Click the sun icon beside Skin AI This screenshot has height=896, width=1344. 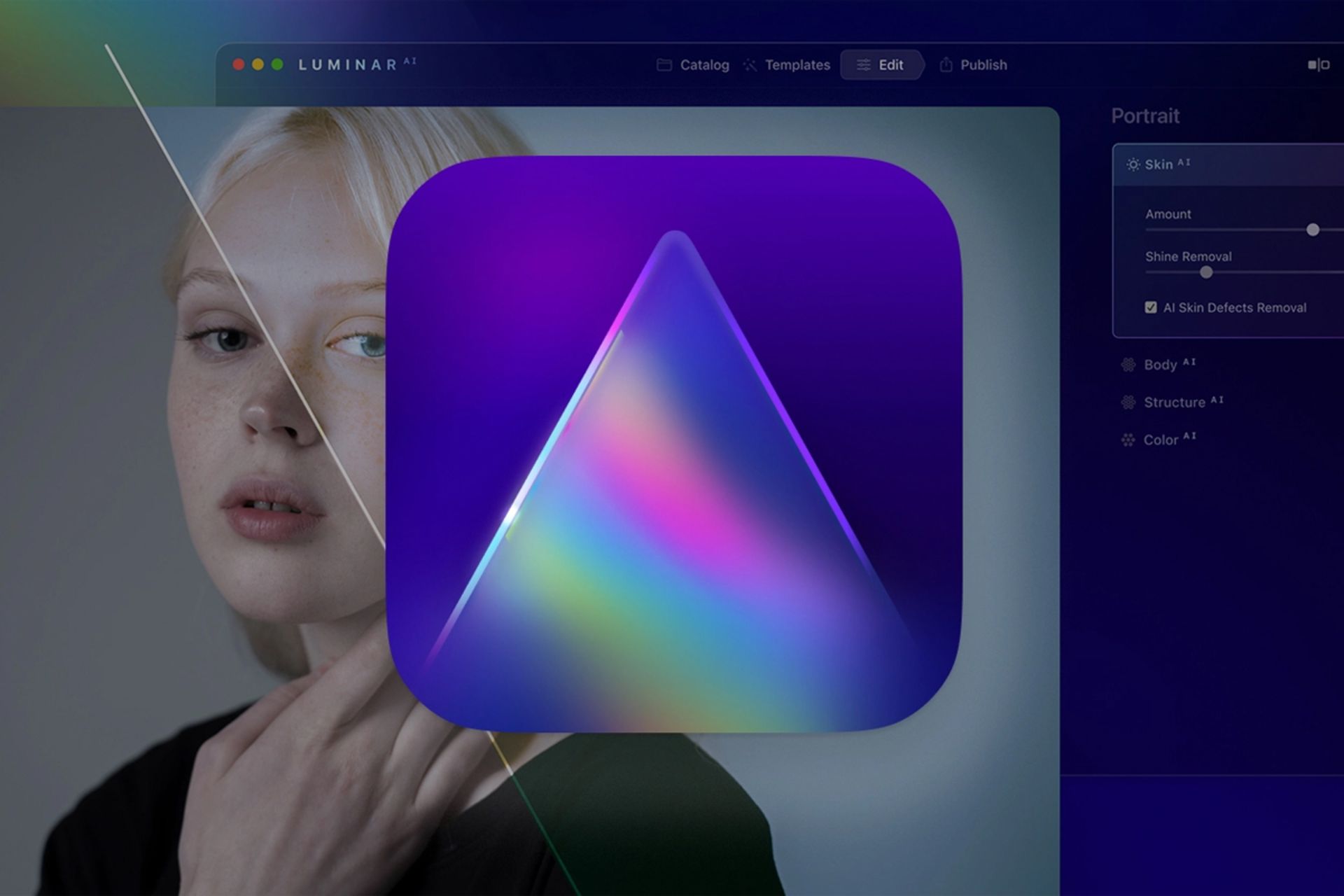point(1133,164)
